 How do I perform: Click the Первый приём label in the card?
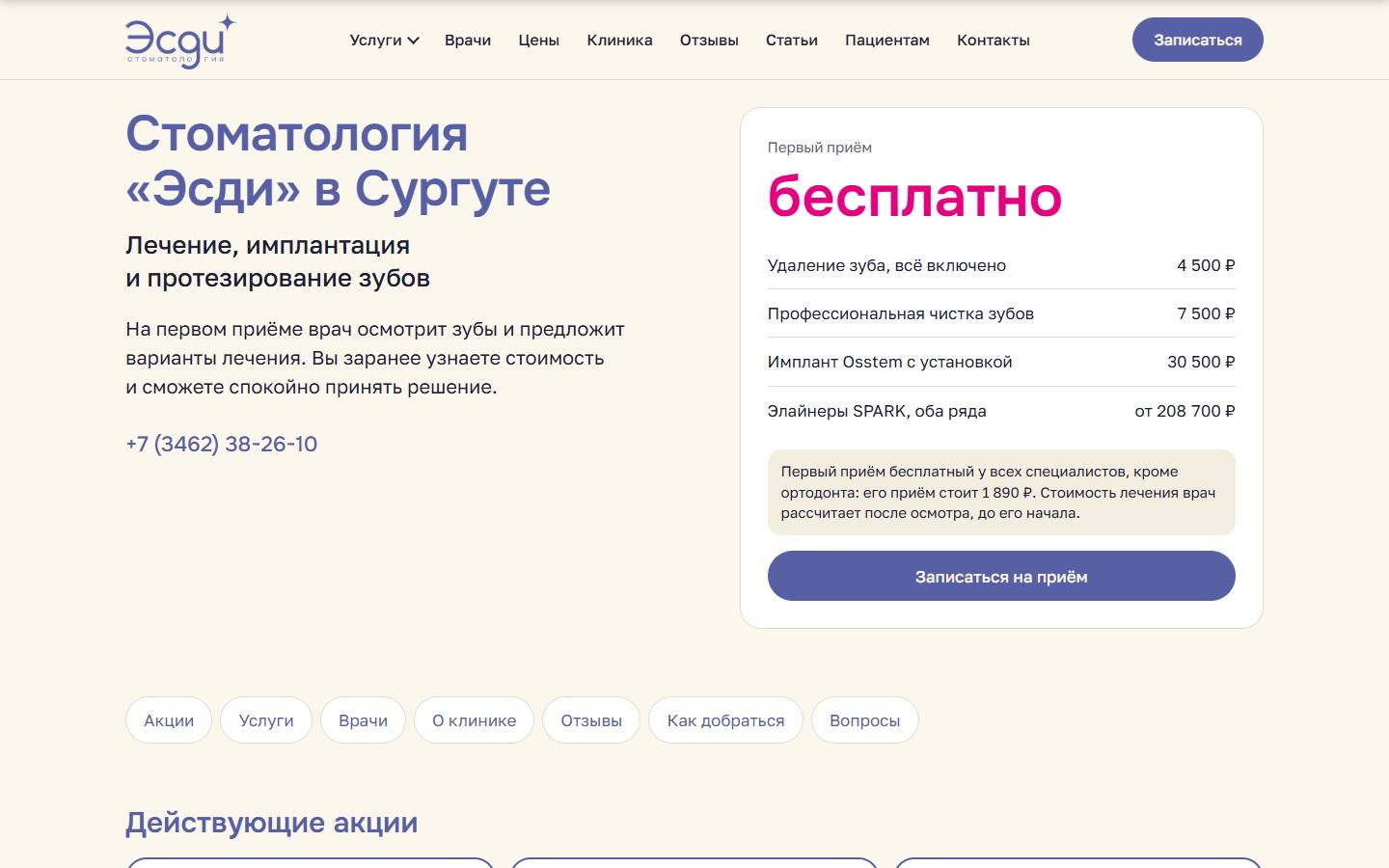[820, 148]
